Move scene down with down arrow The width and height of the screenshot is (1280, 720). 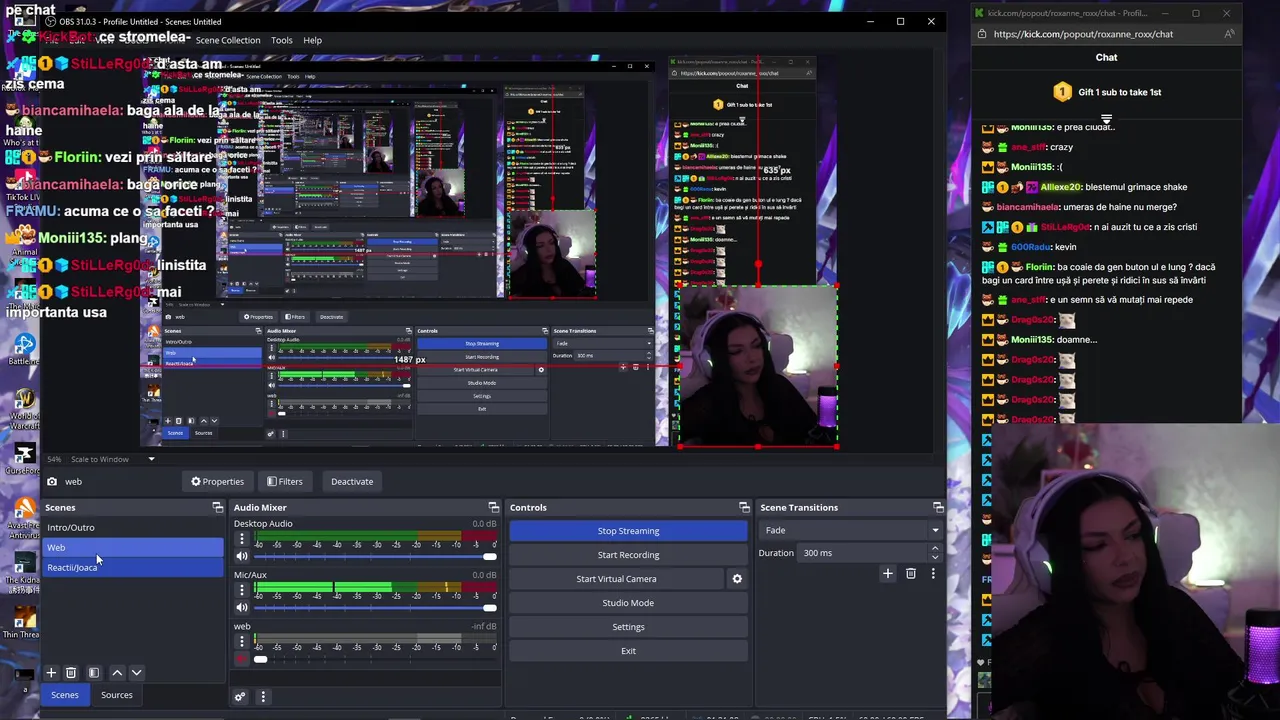point(137,673)
